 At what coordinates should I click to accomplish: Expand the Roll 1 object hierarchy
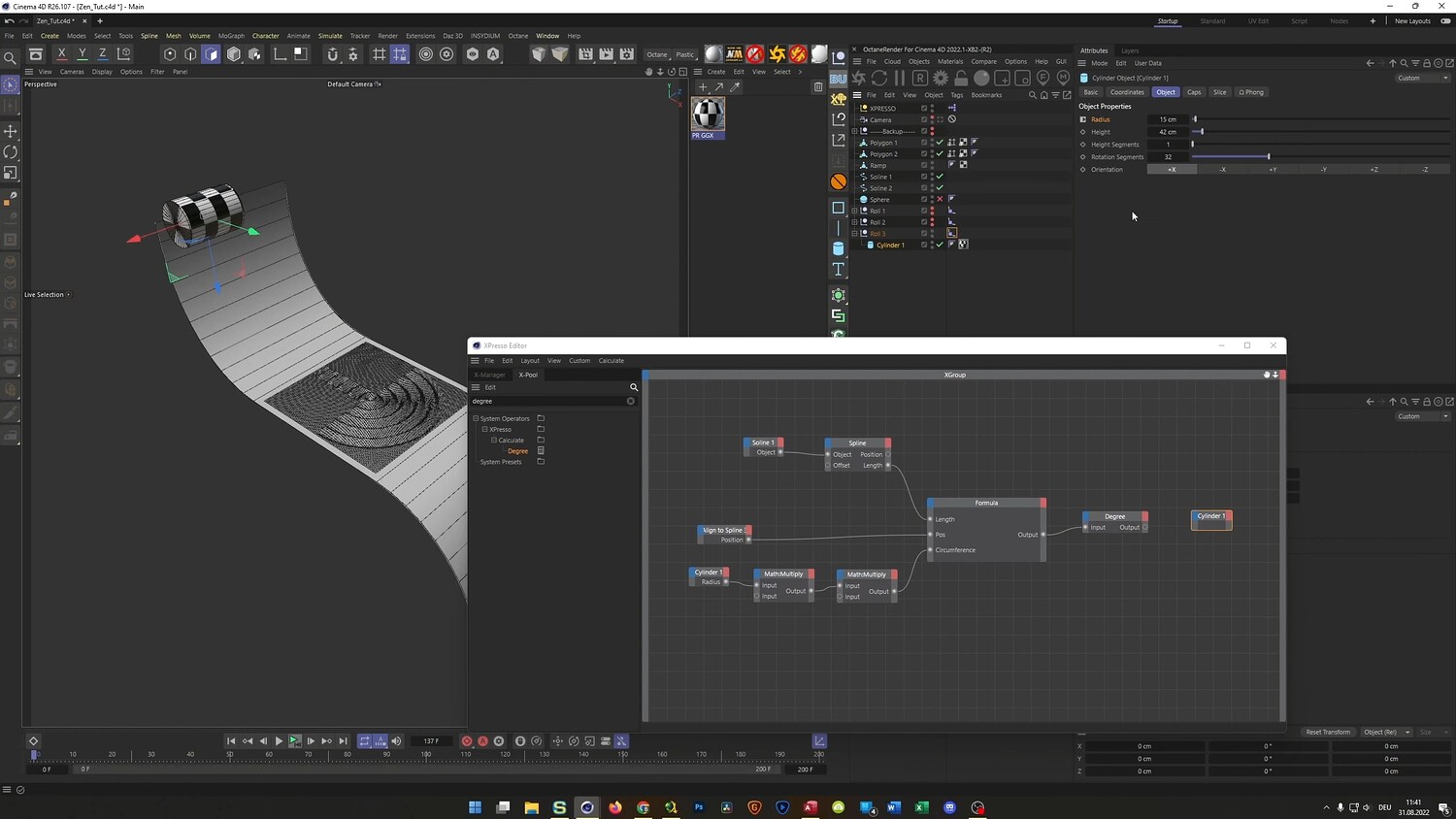[855, 211]
